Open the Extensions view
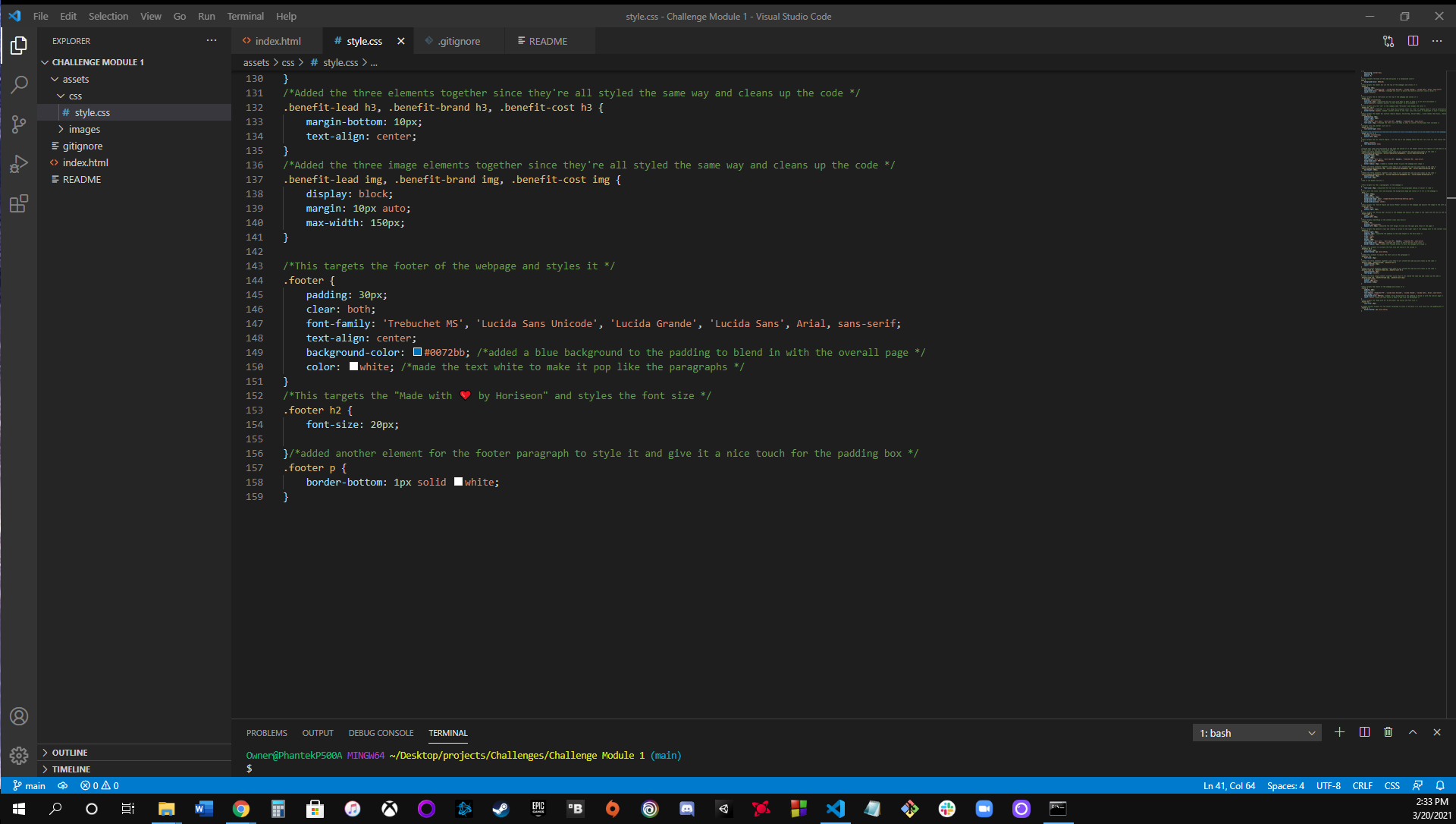Screen dimensions: 1456x824 [19, 203]
